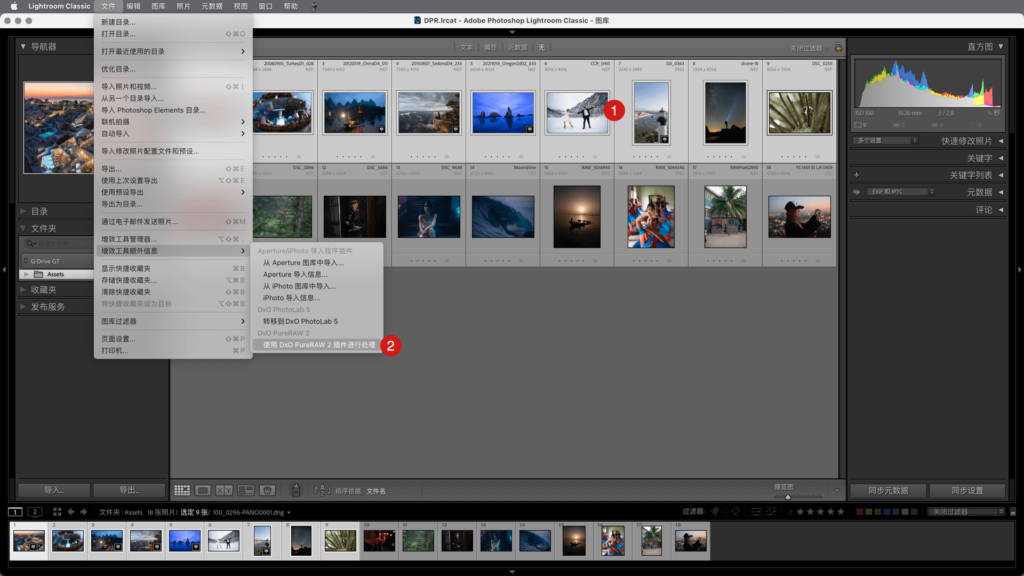Toggle the edited-photos filter icon
This screenshot has width=1024, height=576.
[756, 512]
